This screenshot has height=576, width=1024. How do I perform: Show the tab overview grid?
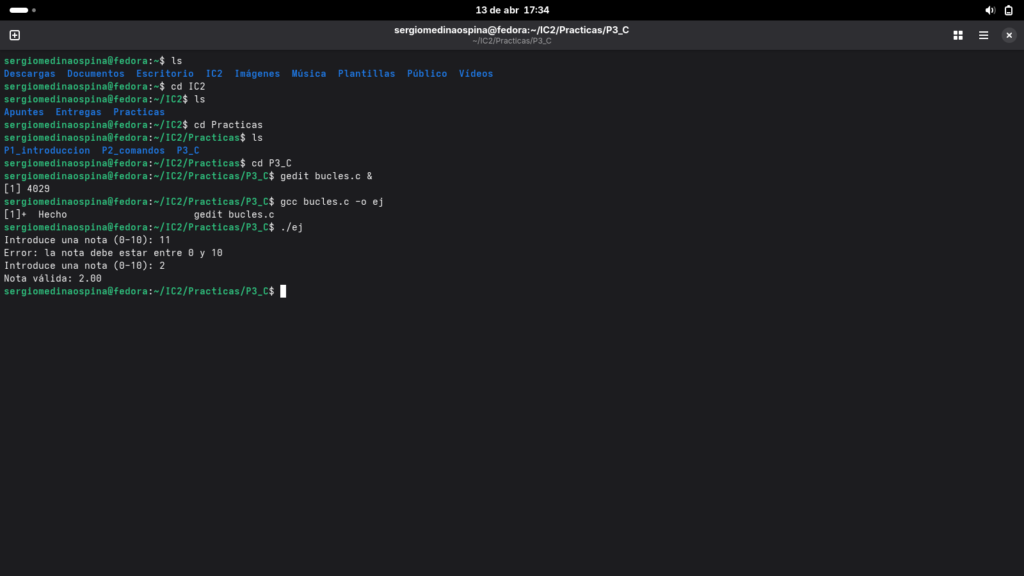pos(957,35)
